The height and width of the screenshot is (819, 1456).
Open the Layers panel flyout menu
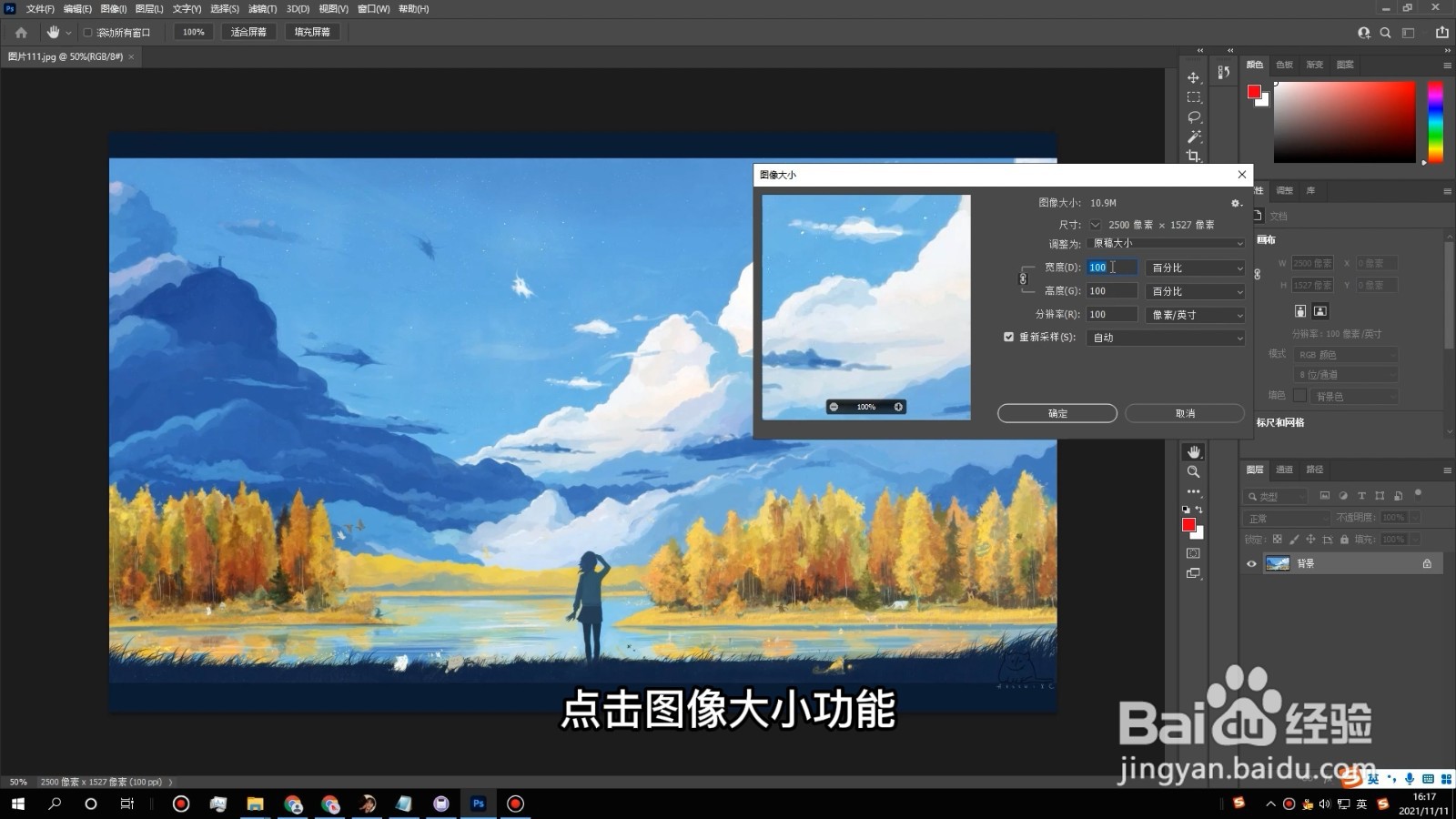(1447, 470)
